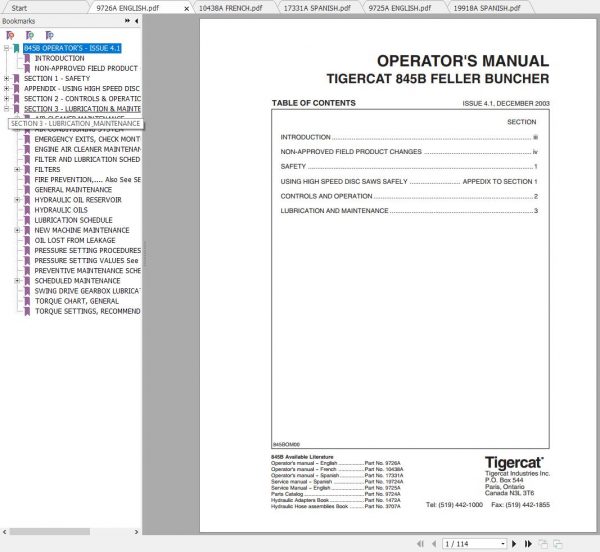Click the second bookmark toolbar icon
Image resolution: width=600 pixels, height=552 pixels.
(30, 36)
